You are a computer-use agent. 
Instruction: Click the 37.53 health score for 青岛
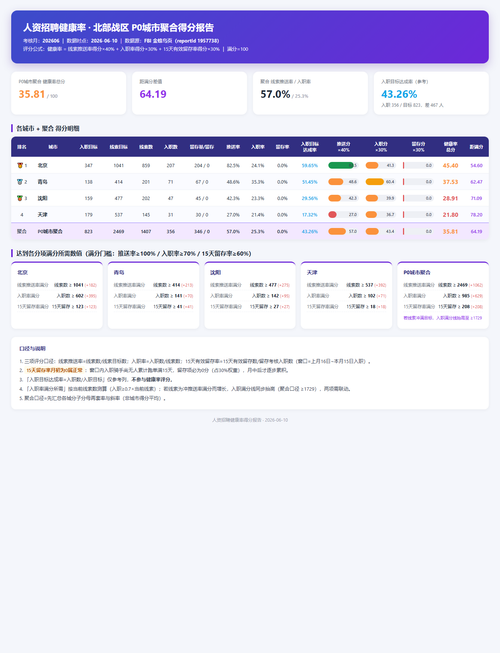(450, 182)
